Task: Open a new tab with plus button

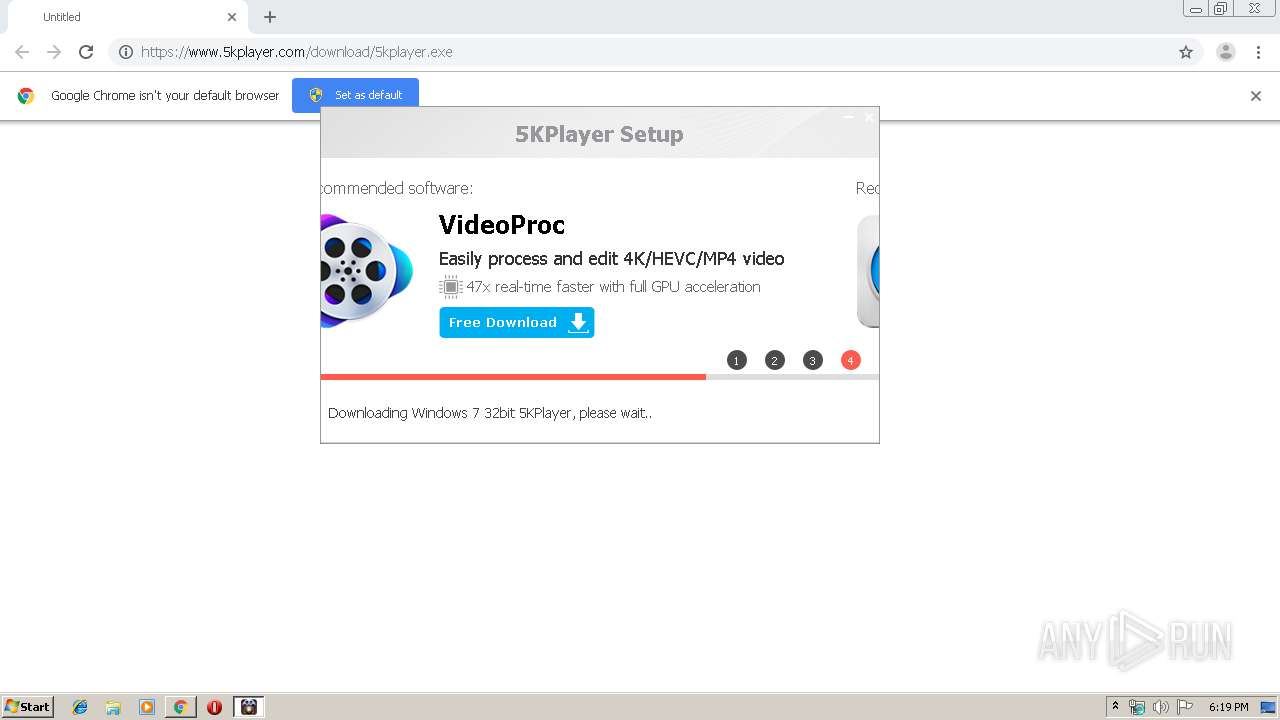Action: (x=270, y=17)
